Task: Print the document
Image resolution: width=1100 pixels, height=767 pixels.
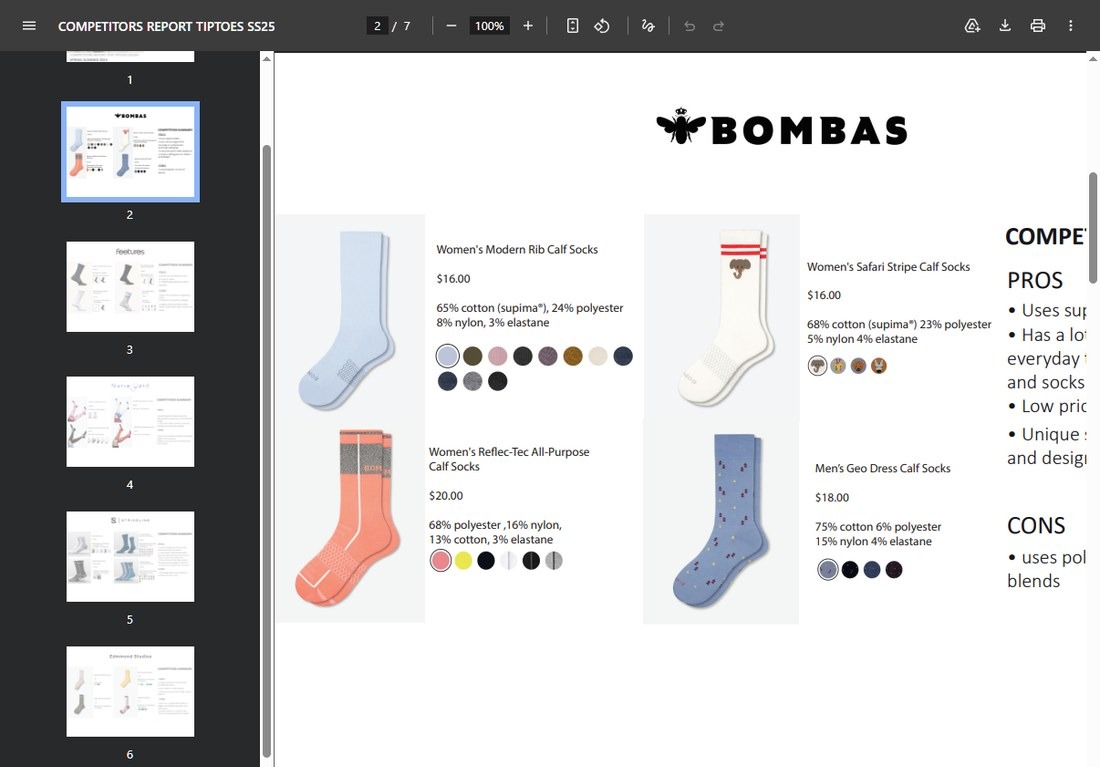Action: [1038, 26]
